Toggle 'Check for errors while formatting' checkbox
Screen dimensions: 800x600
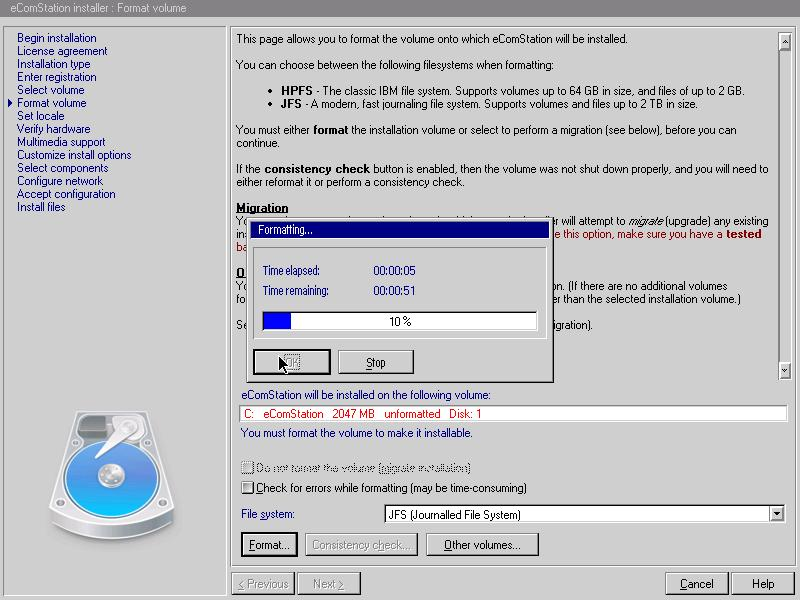pyautogui.click(x=247, y=488)
